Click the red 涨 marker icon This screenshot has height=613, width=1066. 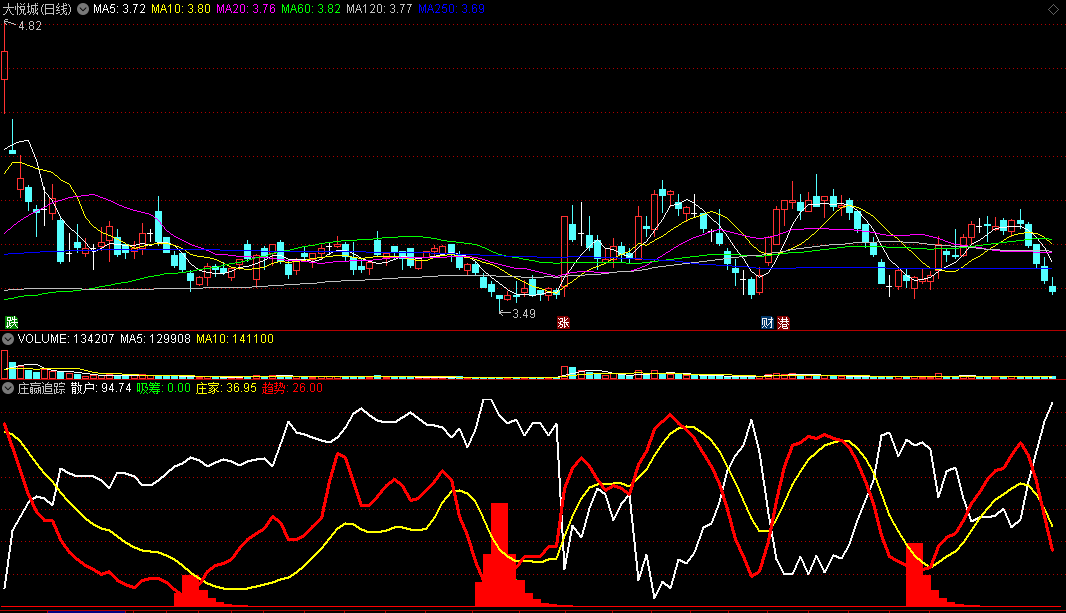pyautogui.click(x=564, y=323)
